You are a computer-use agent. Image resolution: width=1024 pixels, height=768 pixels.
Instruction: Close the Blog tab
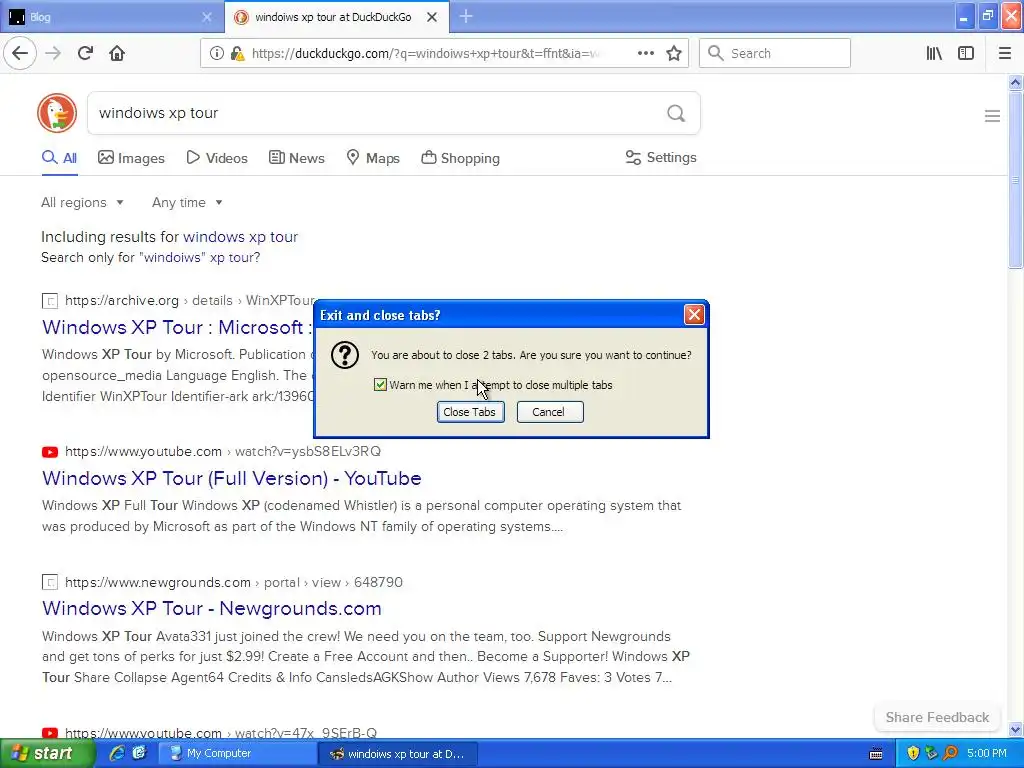206,17
